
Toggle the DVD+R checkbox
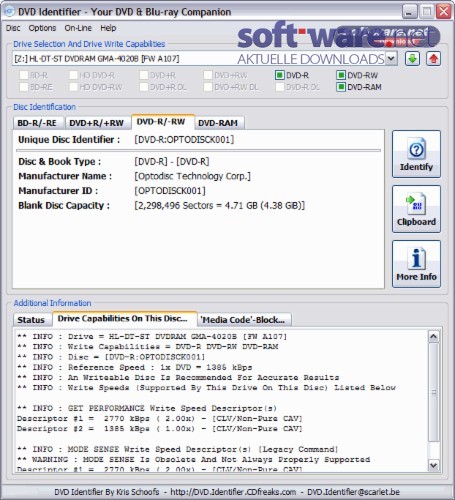tap(144, 75)
